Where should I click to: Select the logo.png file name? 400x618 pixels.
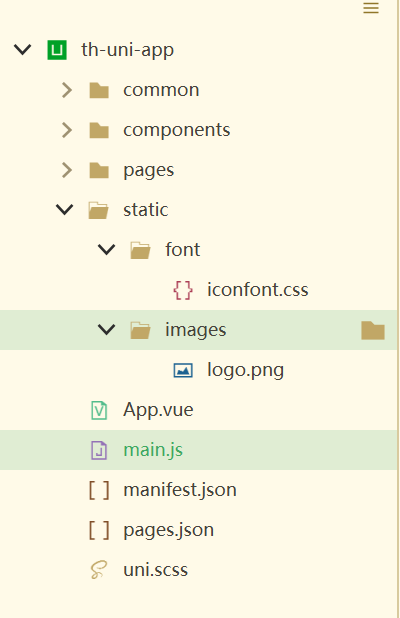tap(245, 370)
